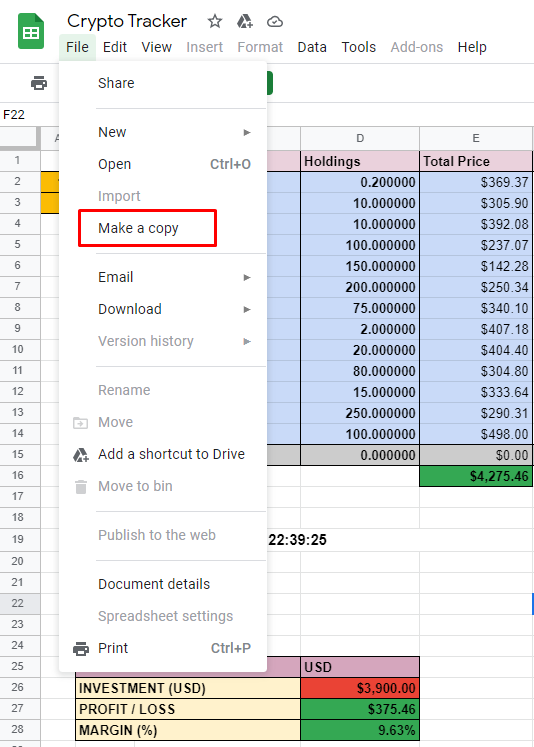This screenshot has width=534, height=747.
Task: Click the $498.00 cell
Action: tap(476, 434)
